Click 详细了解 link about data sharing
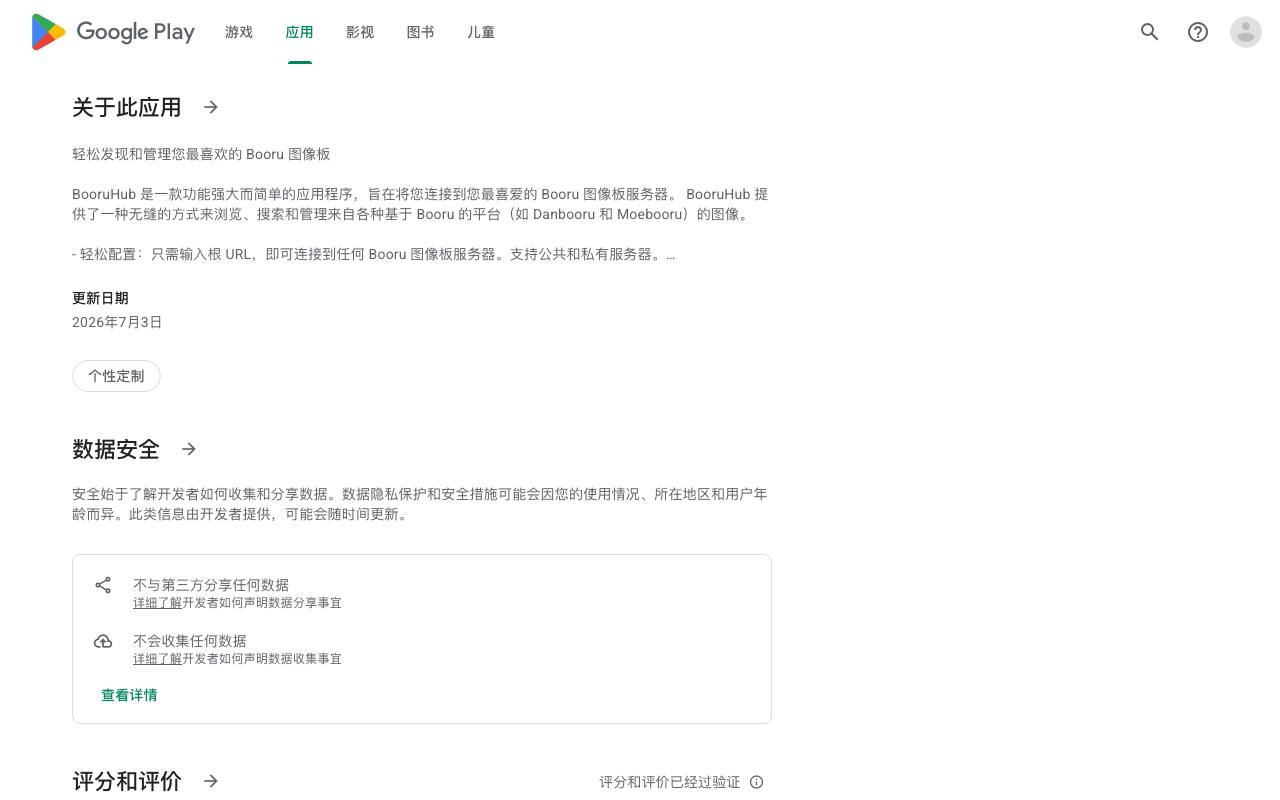Image resolution: width=1280 pixels, height=800 pixels. (157, 603)
